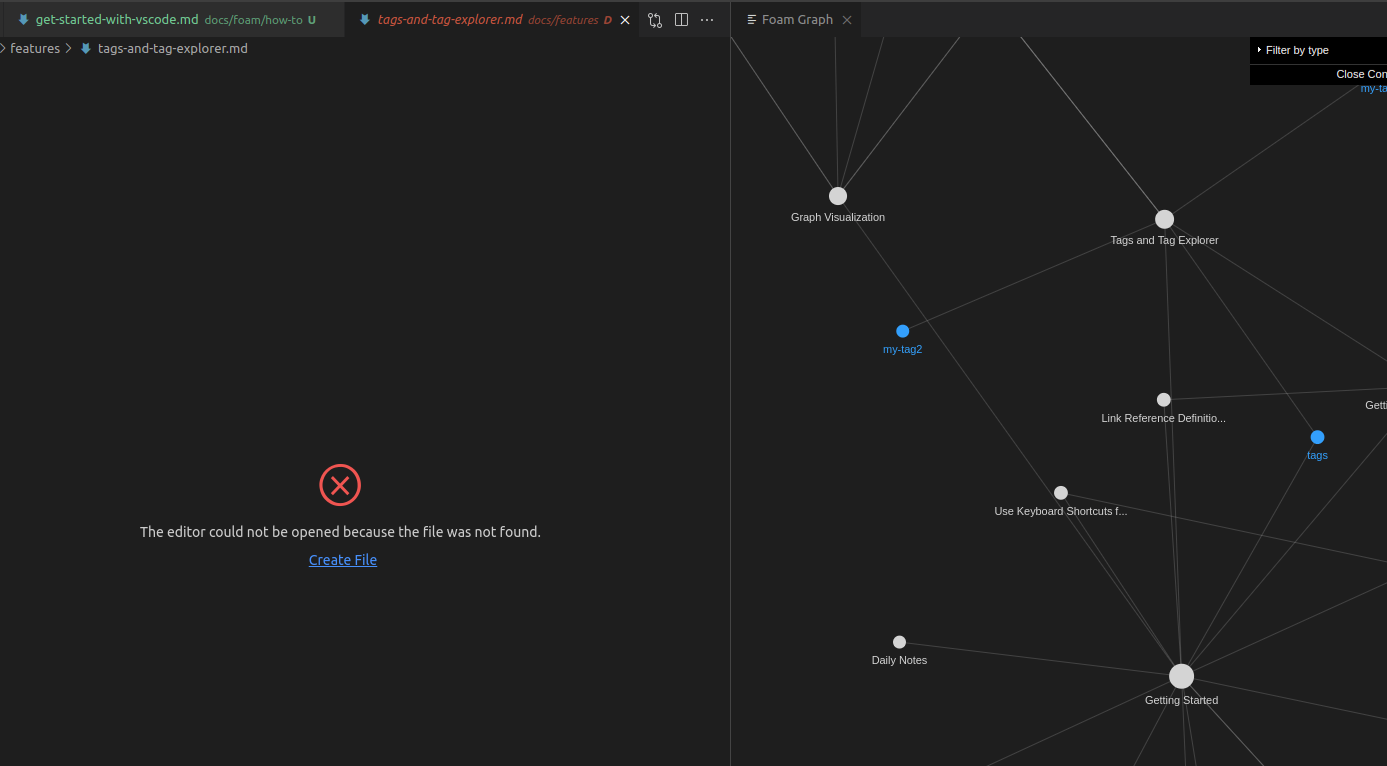1387x766 pixels.
Task: Click the Close Controls link in the graph panel
Action: click(x=1360, y=73)
